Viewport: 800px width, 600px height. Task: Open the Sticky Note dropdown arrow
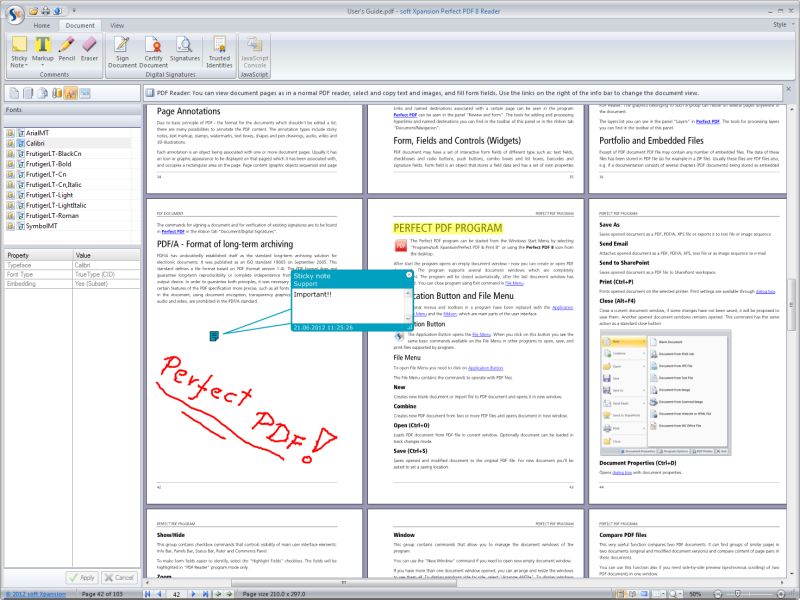coord(26,66)
